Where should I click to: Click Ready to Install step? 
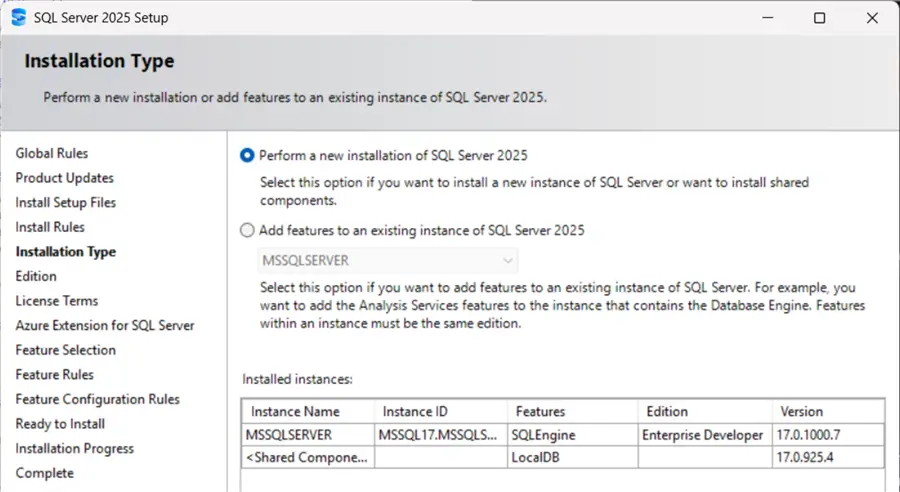click(x=60, y=424)
